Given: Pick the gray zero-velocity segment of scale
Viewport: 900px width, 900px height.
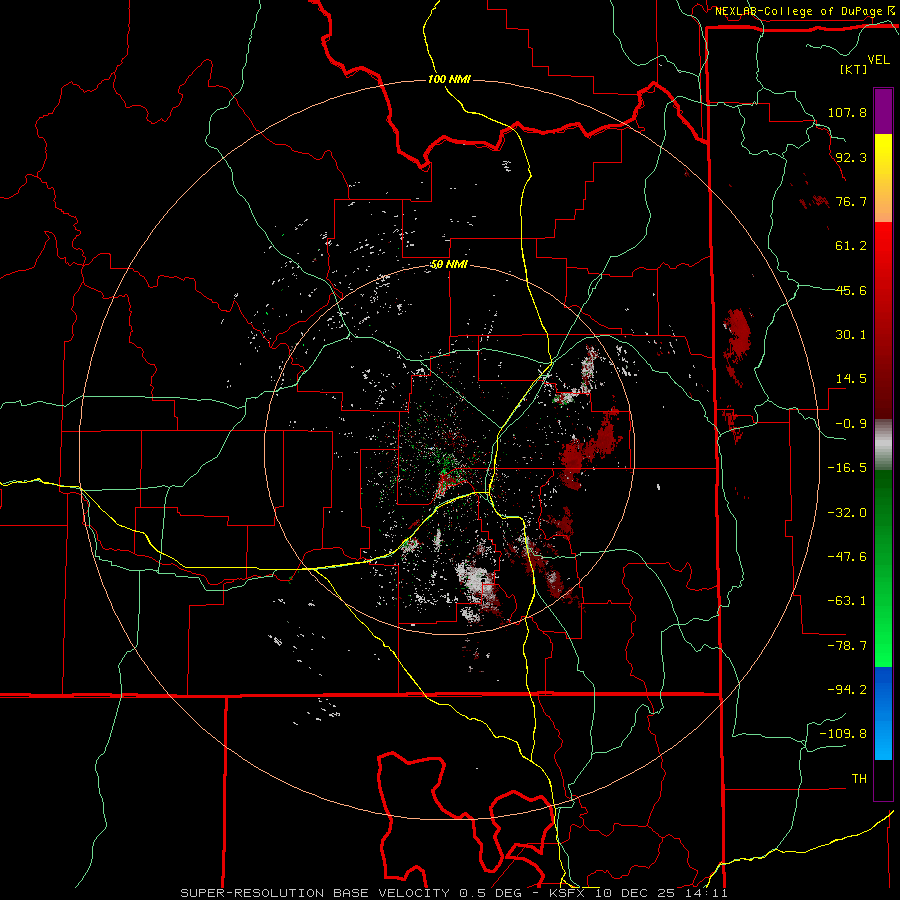Looking at the screenshot, I should pos(883,445).
